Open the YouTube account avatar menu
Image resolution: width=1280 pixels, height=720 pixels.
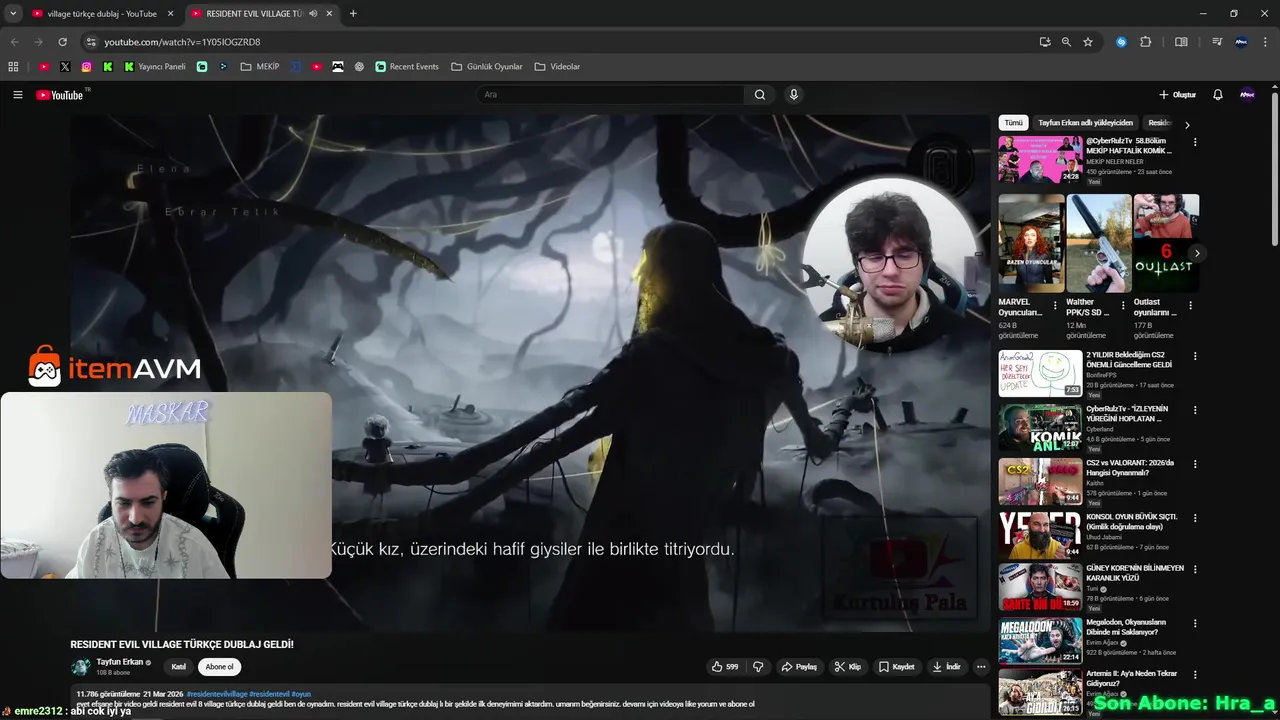pyautogui.click(x=1247, y=95)
